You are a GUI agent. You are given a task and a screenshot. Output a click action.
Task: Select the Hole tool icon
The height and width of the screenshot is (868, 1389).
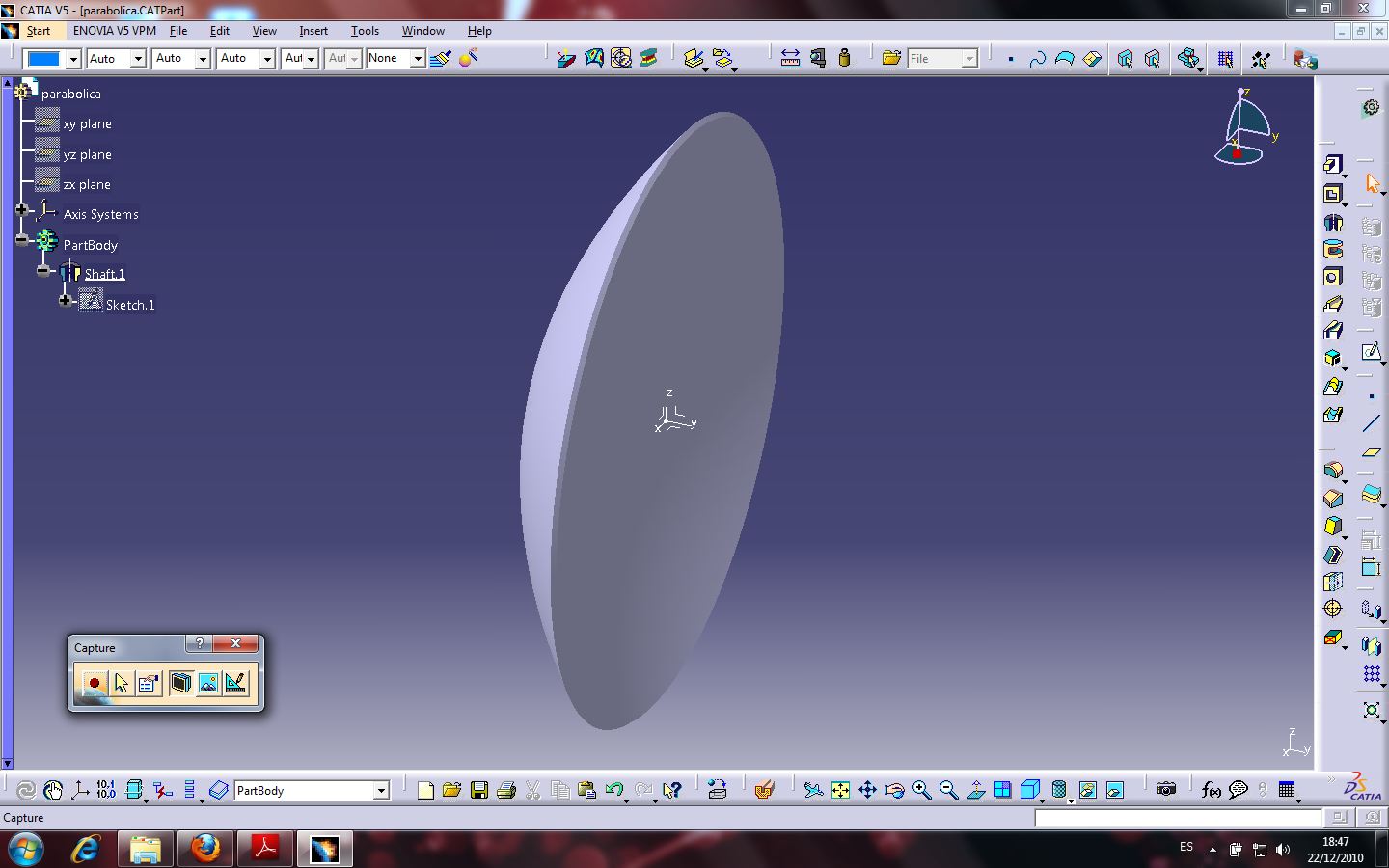[1333, 277]
